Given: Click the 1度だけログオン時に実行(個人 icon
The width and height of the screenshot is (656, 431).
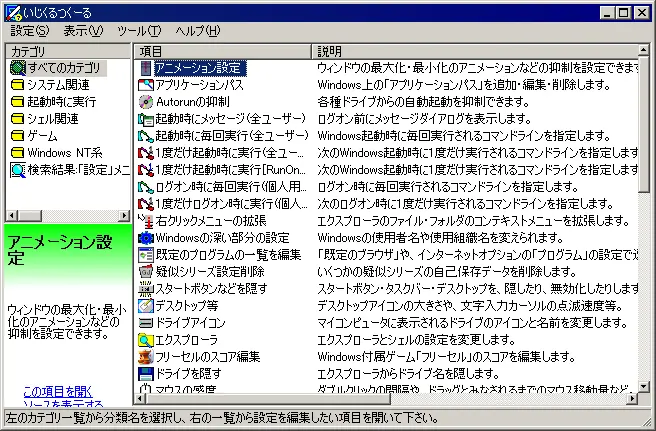Looking at the screenshot, I should 146,204.
